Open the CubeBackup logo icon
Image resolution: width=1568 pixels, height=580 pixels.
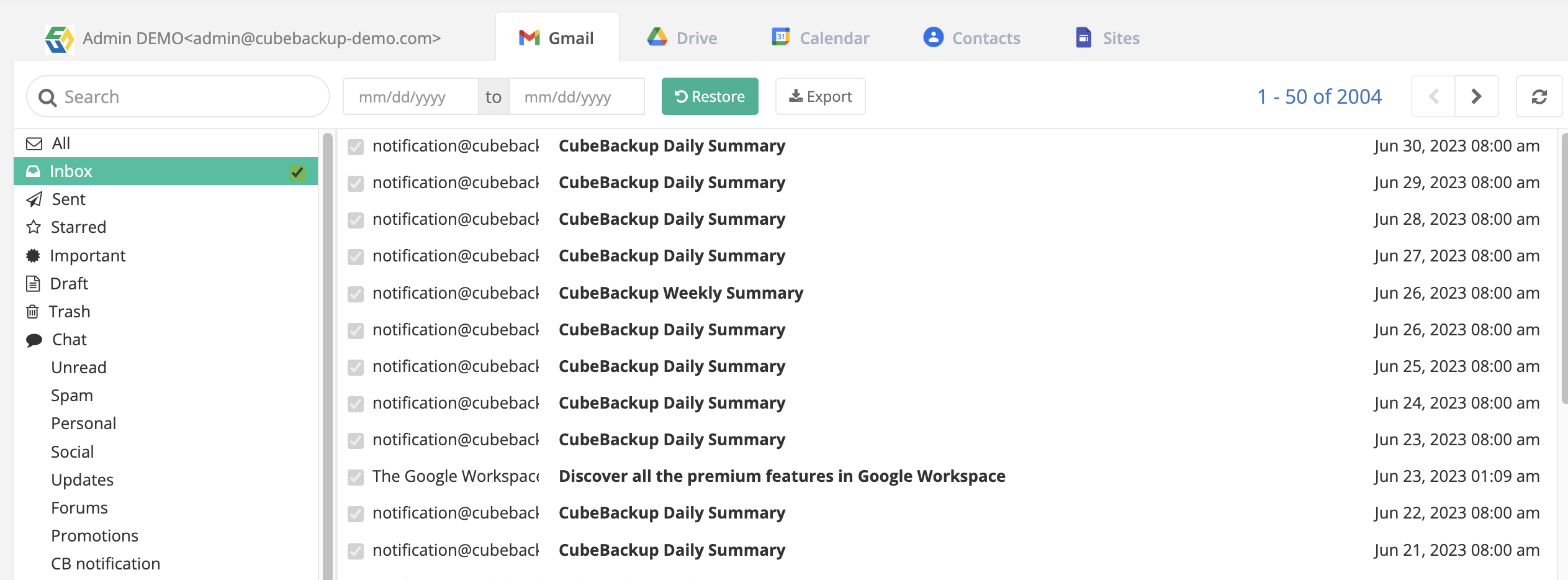(58, 39)
